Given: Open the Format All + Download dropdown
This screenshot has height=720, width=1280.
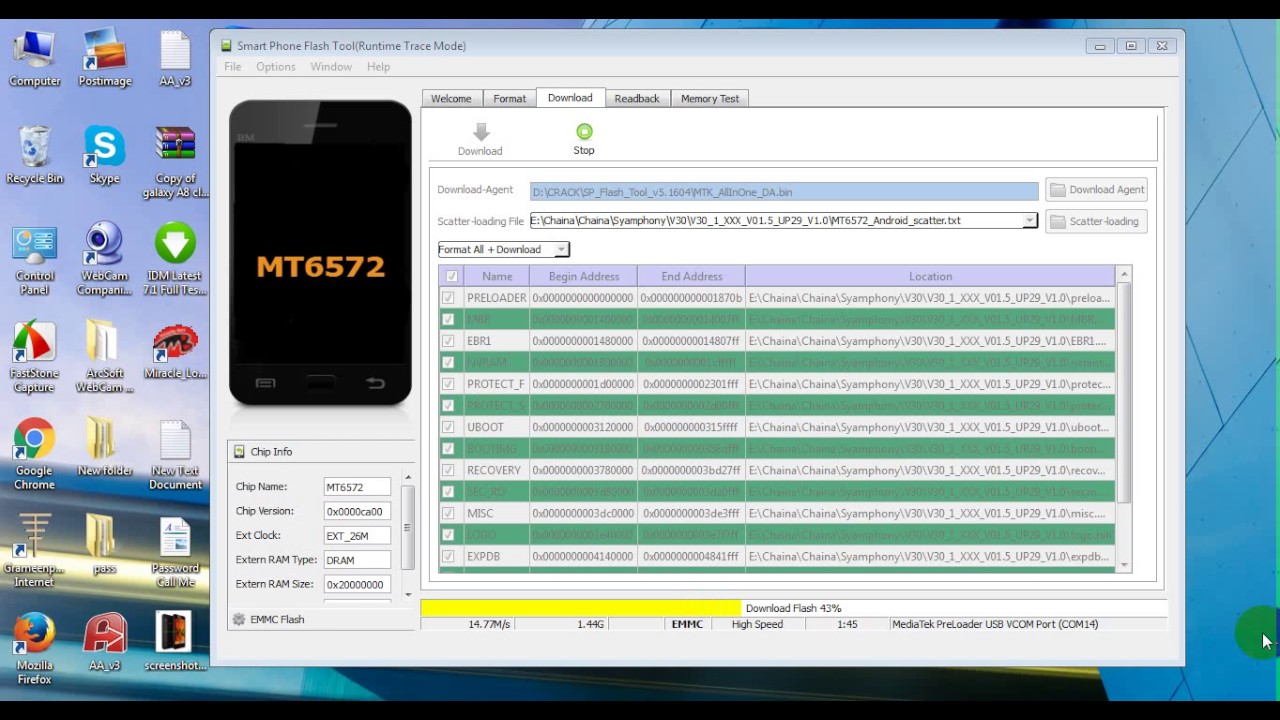Looking at the screenshot, I should pos(503,250).
